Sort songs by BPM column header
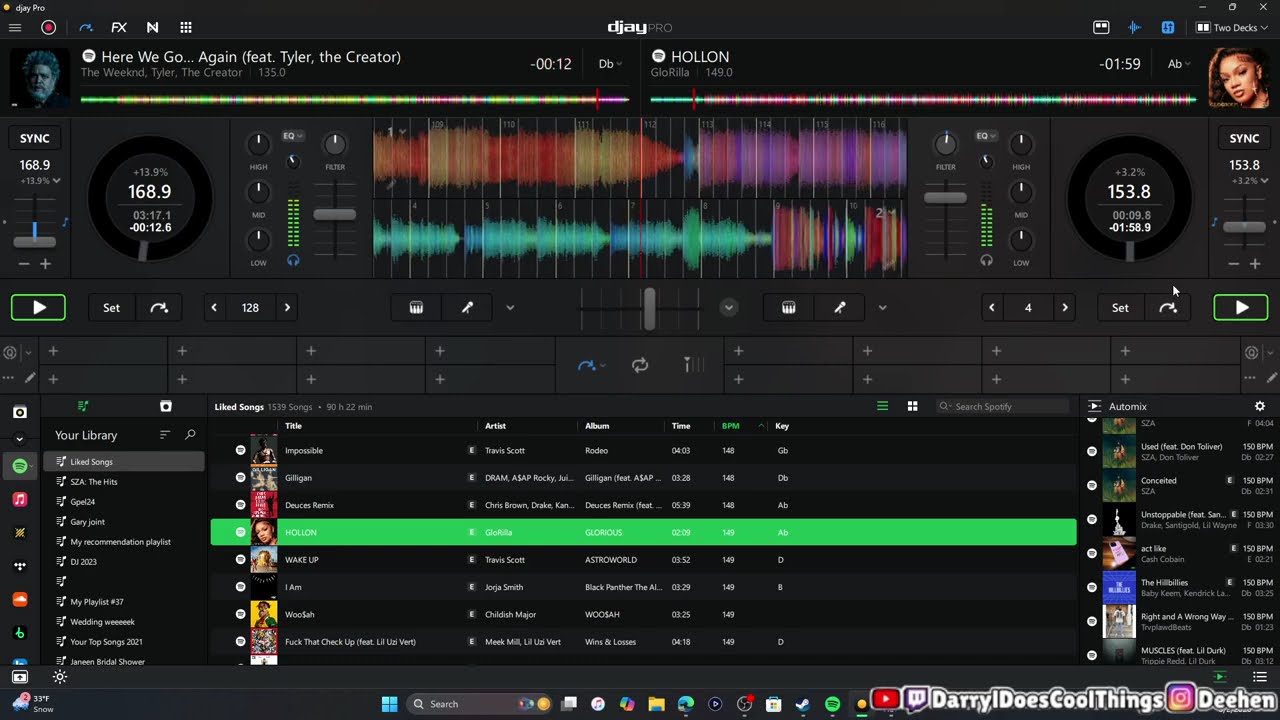Screen dimensions: 1280x720 (x=731, y=426)
